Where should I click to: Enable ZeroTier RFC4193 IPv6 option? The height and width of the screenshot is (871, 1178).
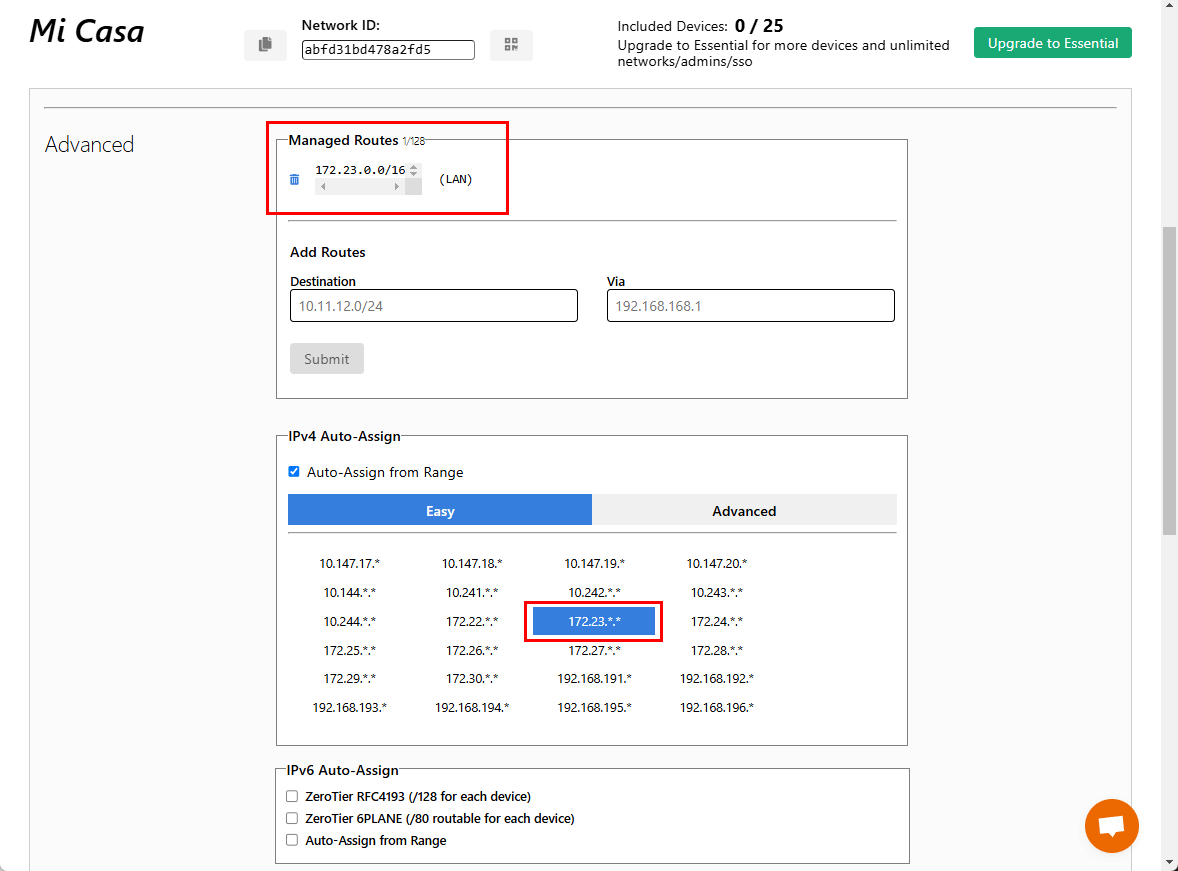292,797
